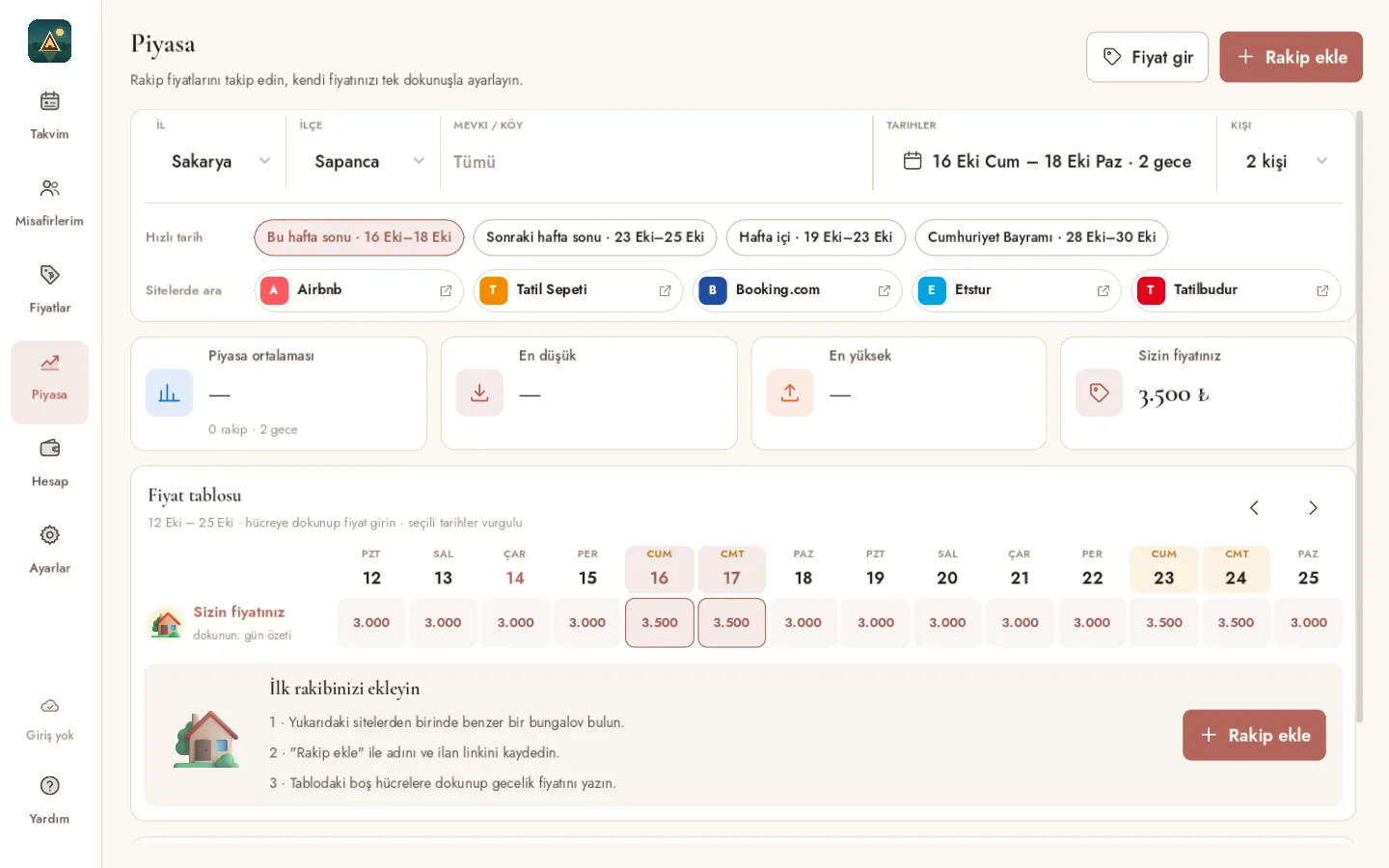Open Airbnb external link icon
The height and width of the screenshot is (868, 1389).
pyautogui.click(x=446, y=290)
